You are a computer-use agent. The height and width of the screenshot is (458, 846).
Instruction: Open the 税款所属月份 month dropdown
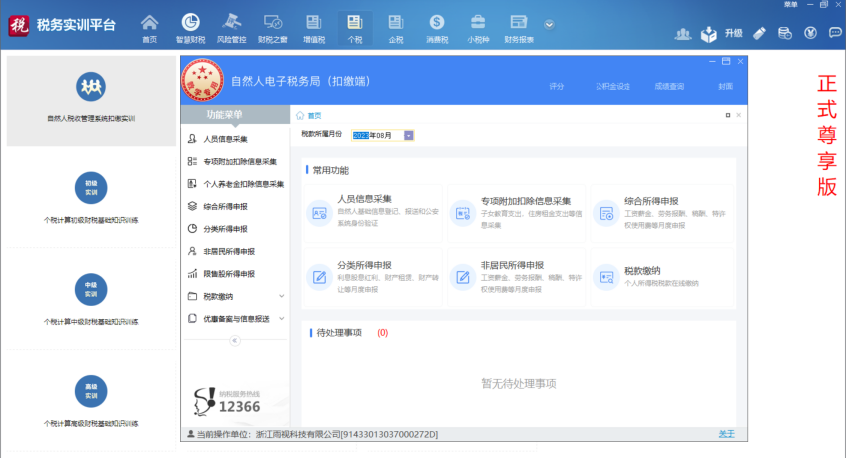click(x=409, y=135)
